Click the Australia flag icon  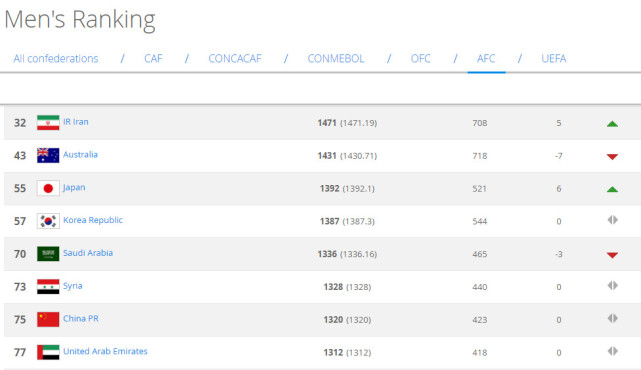tap(48, 155)
